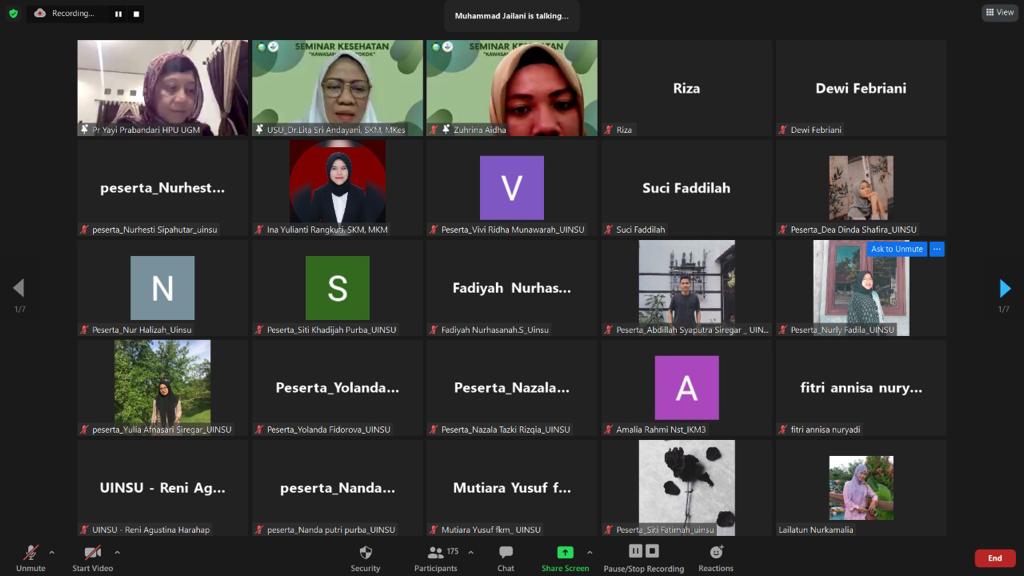Click Ask to Unmute on Nurly Fadila

click(897, 249)
